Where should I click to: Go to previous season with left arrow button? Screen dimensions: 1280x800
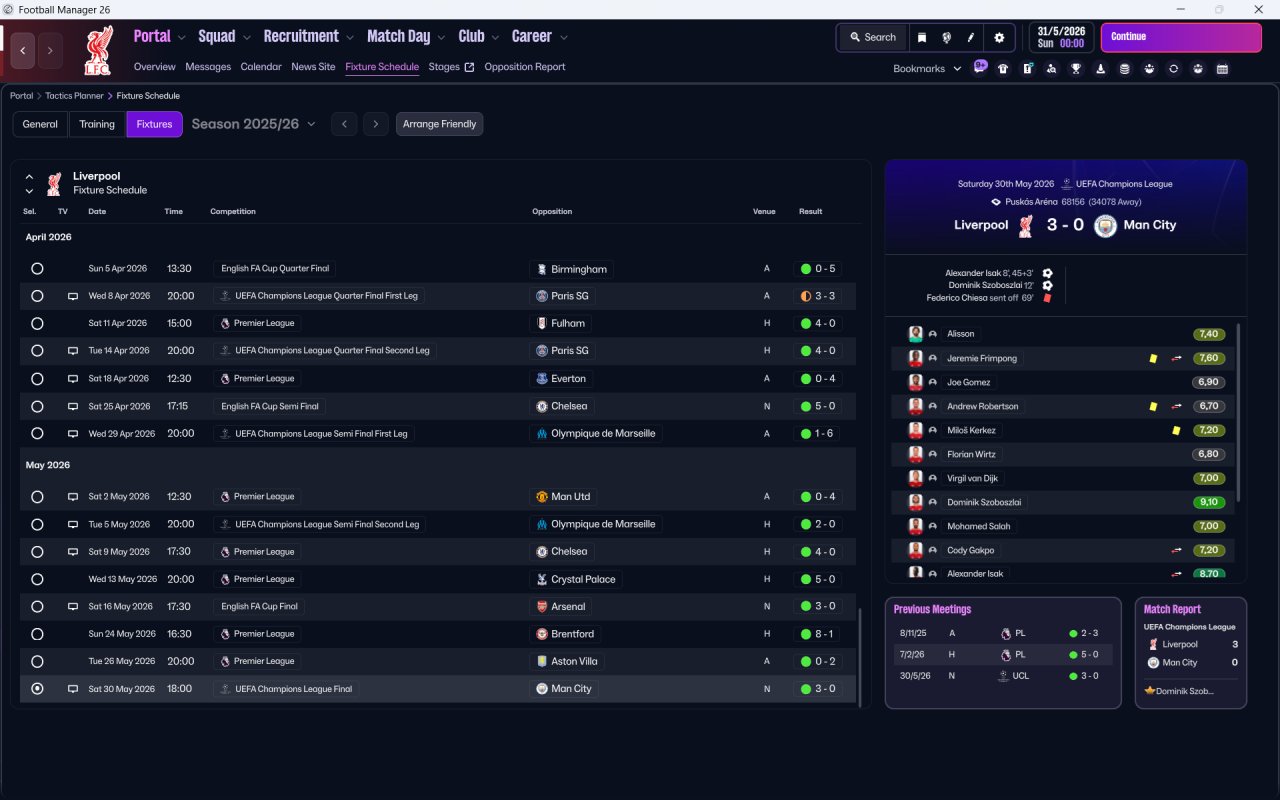[344, 124]
